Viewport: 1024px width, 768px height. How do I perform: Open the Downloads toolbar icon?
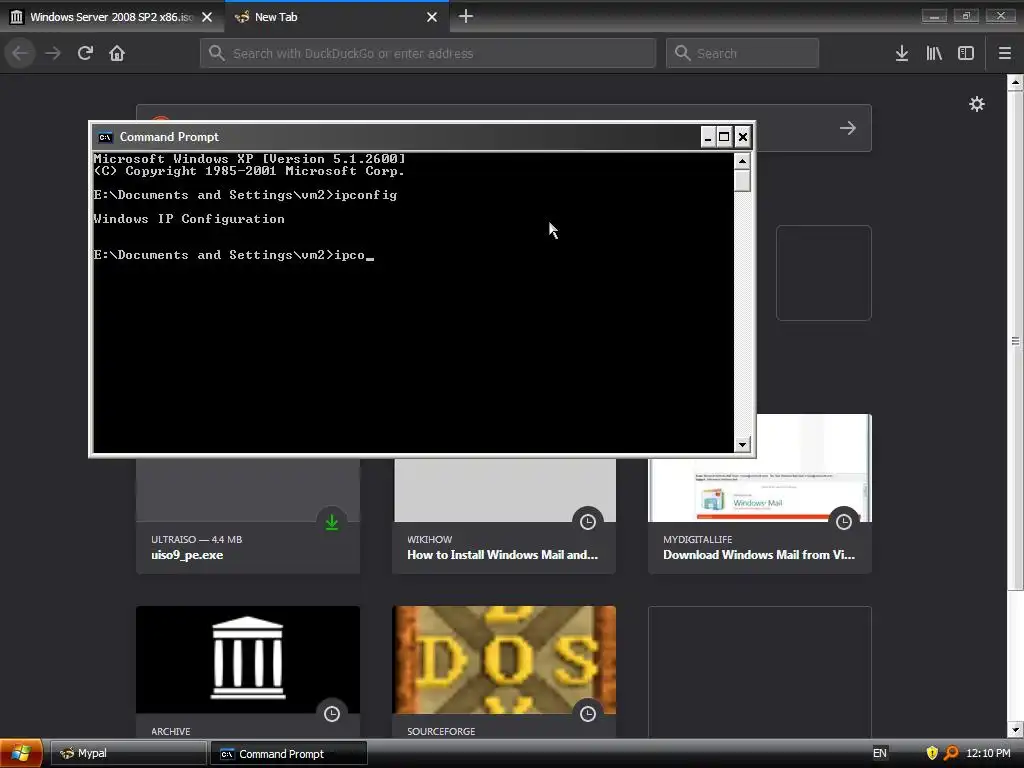tap(902, 53)
